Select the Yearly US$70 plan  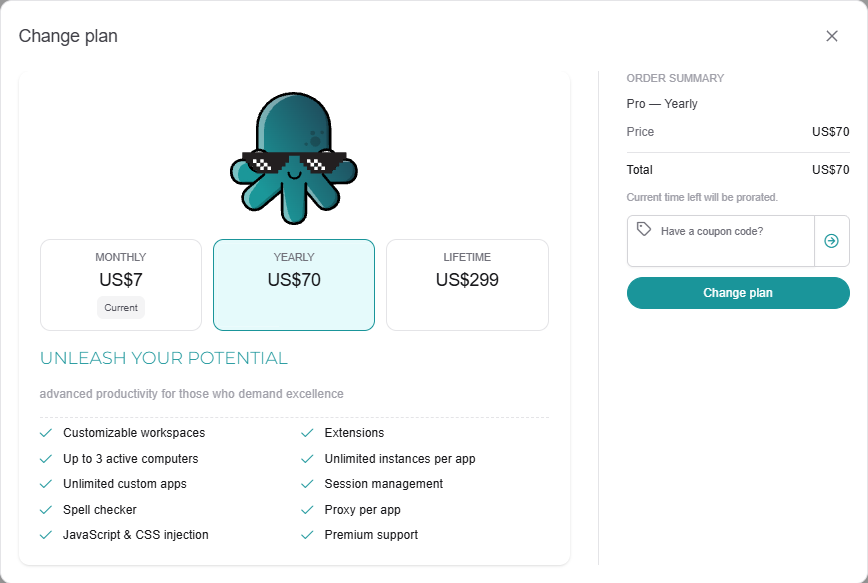click(294, 285)
